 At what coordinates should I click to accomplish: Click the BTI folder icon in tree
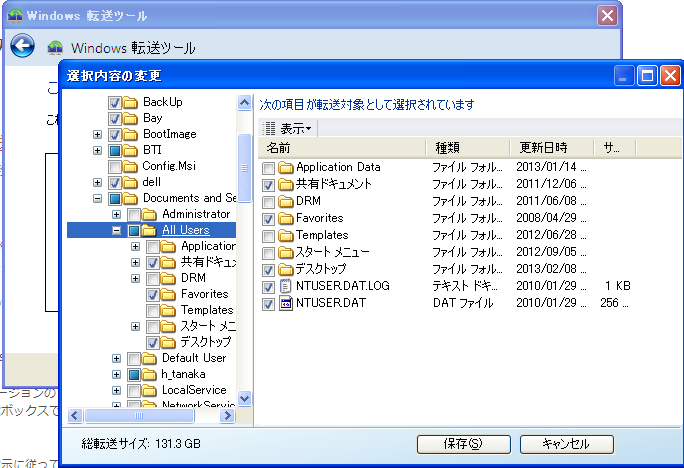click(130, 150)
